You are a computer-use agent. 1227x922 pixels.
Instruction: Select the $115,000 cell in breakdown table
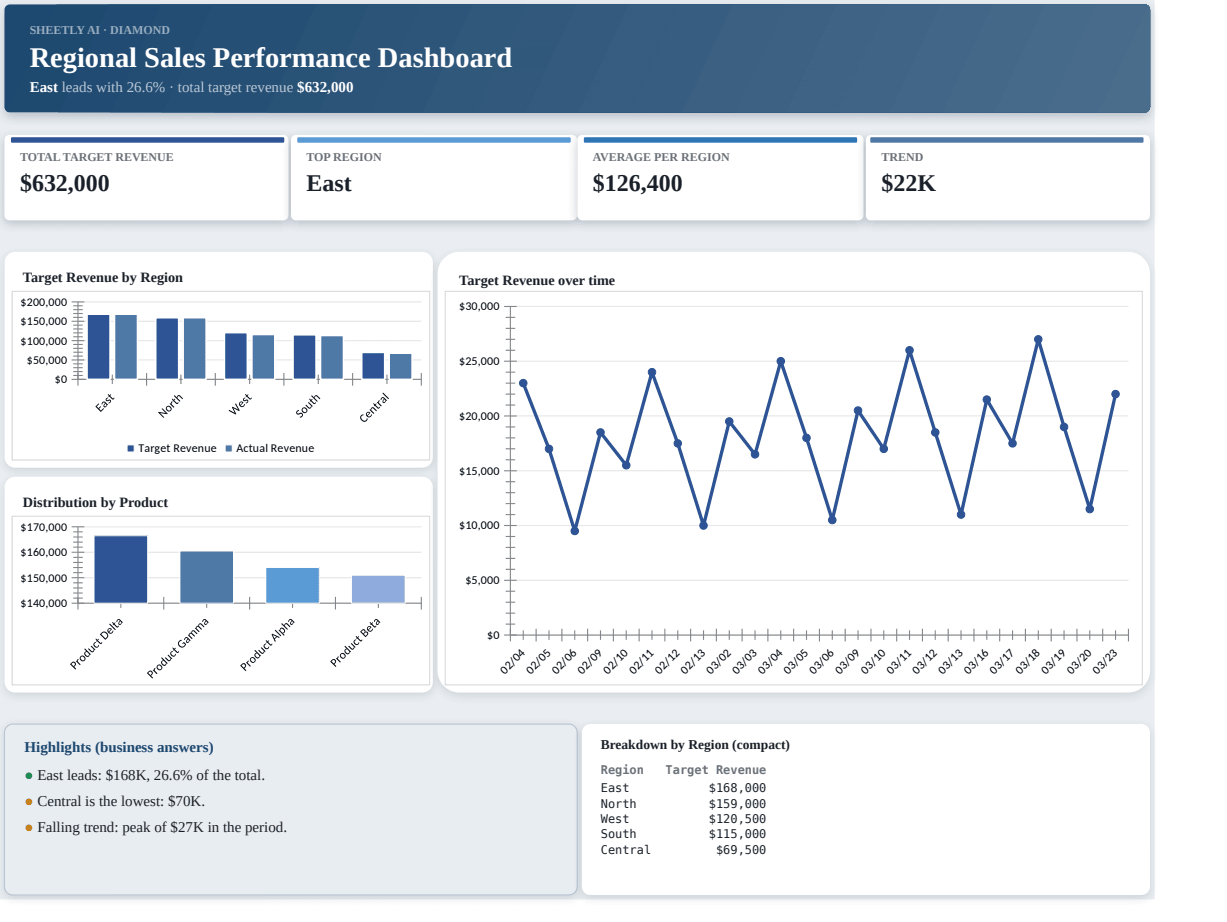pyautogui.click(x=738, y=834)
